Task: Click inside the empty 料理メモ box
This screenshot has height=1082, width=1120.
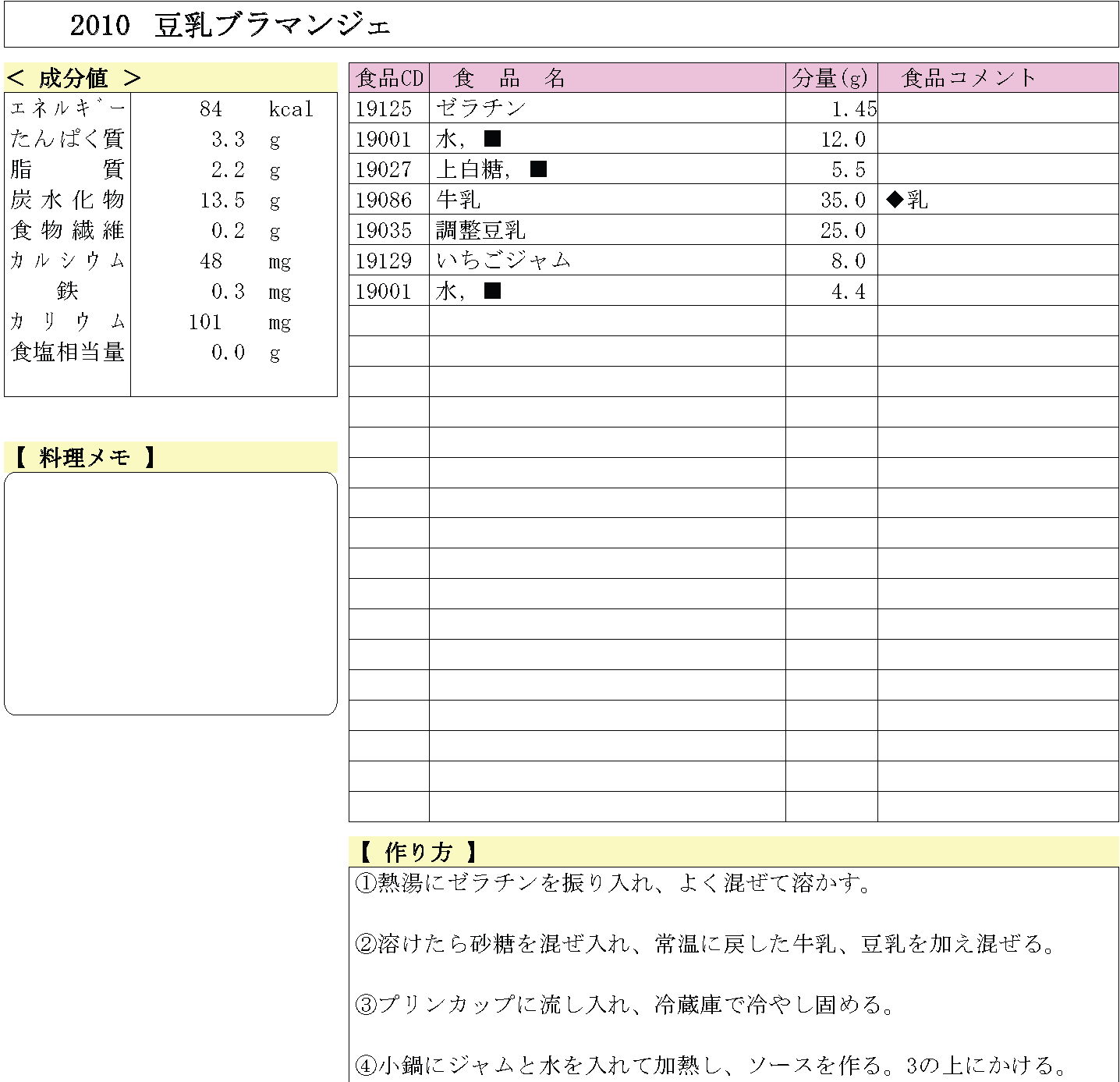Action: click(171, 593)
